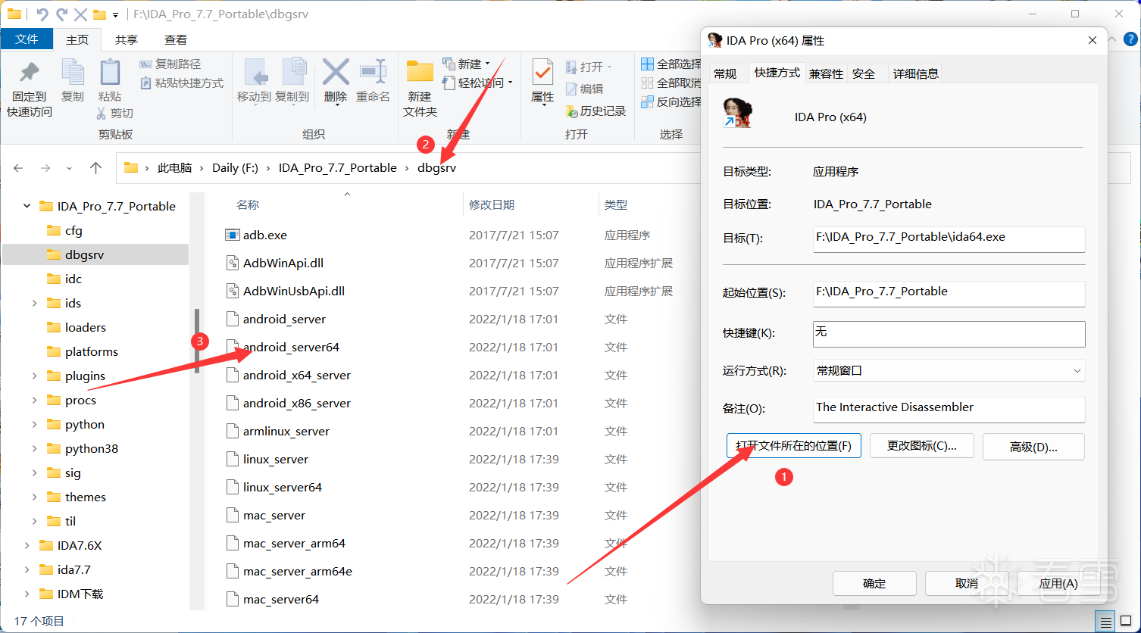Expand the IDA7.6X folder in tree
Screen dimensions: 1141x633
tap(27, 545)
